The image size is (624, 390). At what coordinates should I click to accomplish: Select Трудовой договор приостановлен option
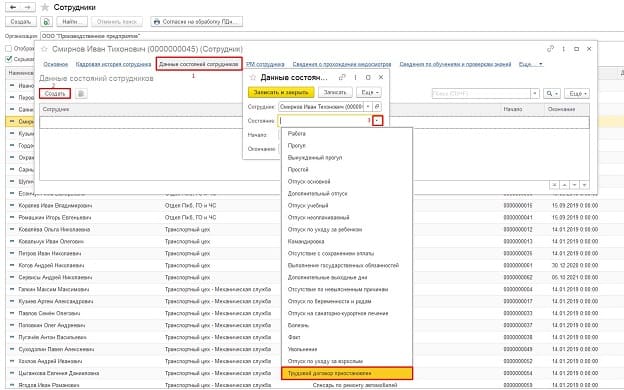click(x=347, y=373)
